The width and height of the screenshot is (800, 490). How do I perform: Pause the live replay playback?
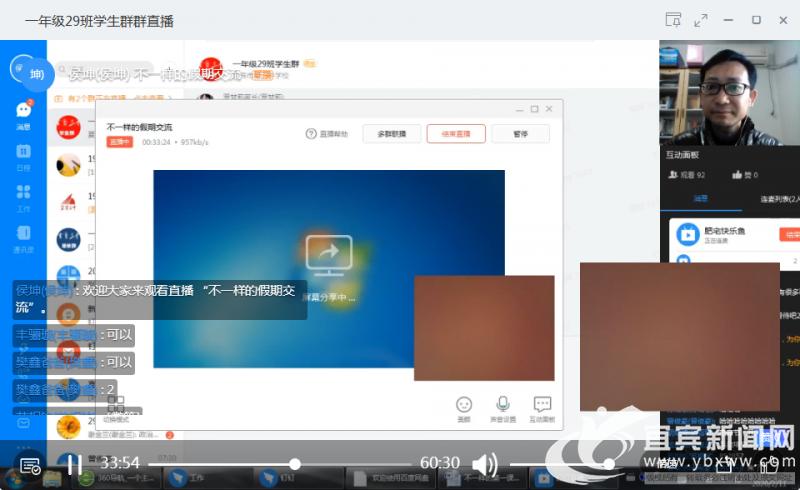click(x=75, y=464)
